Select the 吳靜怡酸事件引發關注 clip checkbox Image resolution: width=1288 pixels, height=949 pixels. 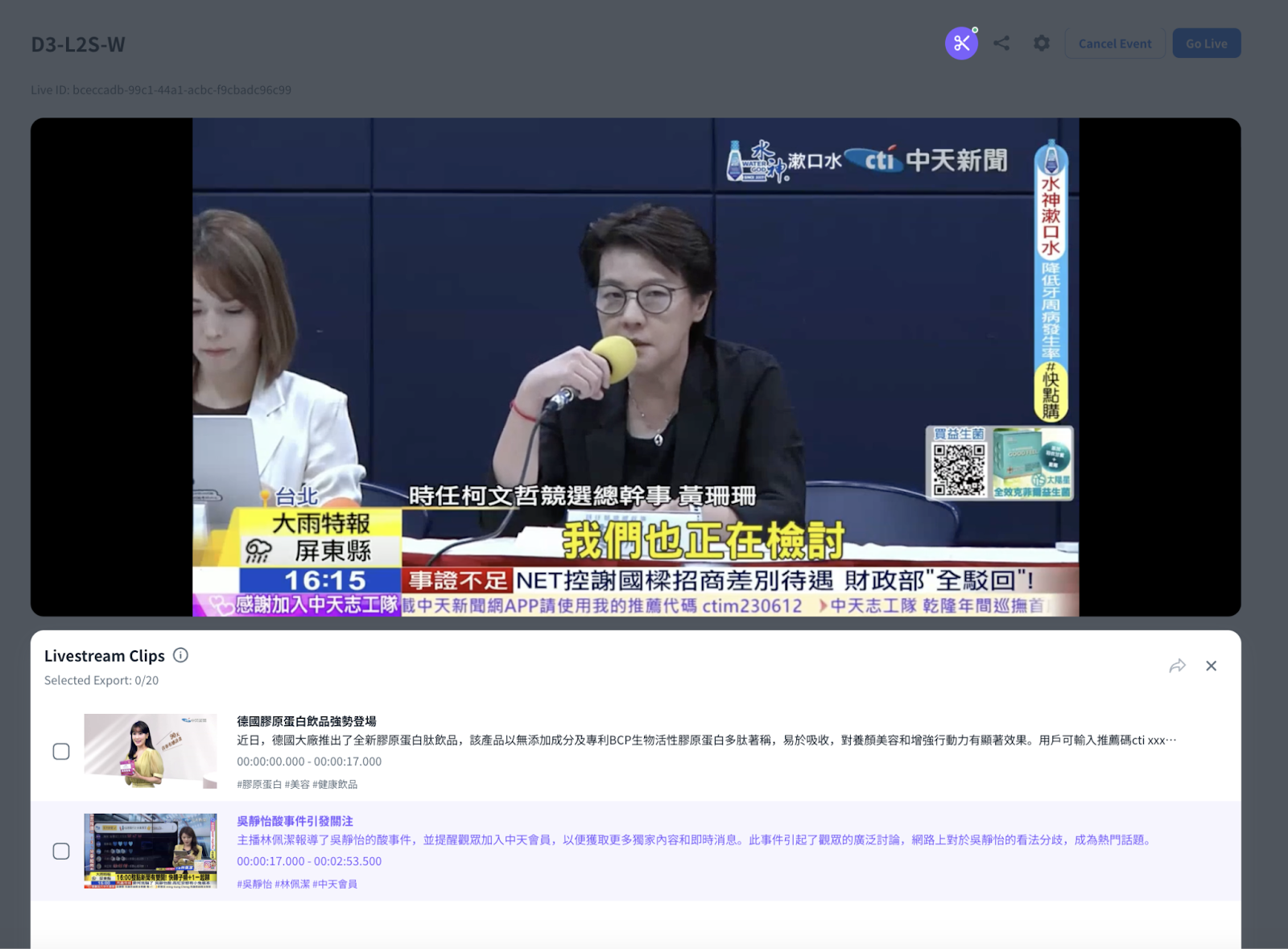click(61, 851)
